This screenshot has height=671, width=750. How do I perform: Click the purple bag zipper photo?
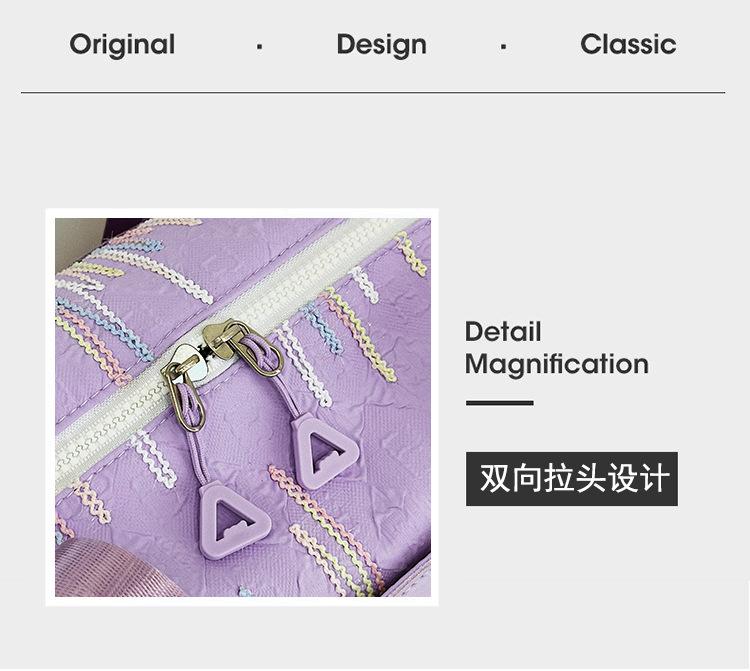click(x=243, y=407)
